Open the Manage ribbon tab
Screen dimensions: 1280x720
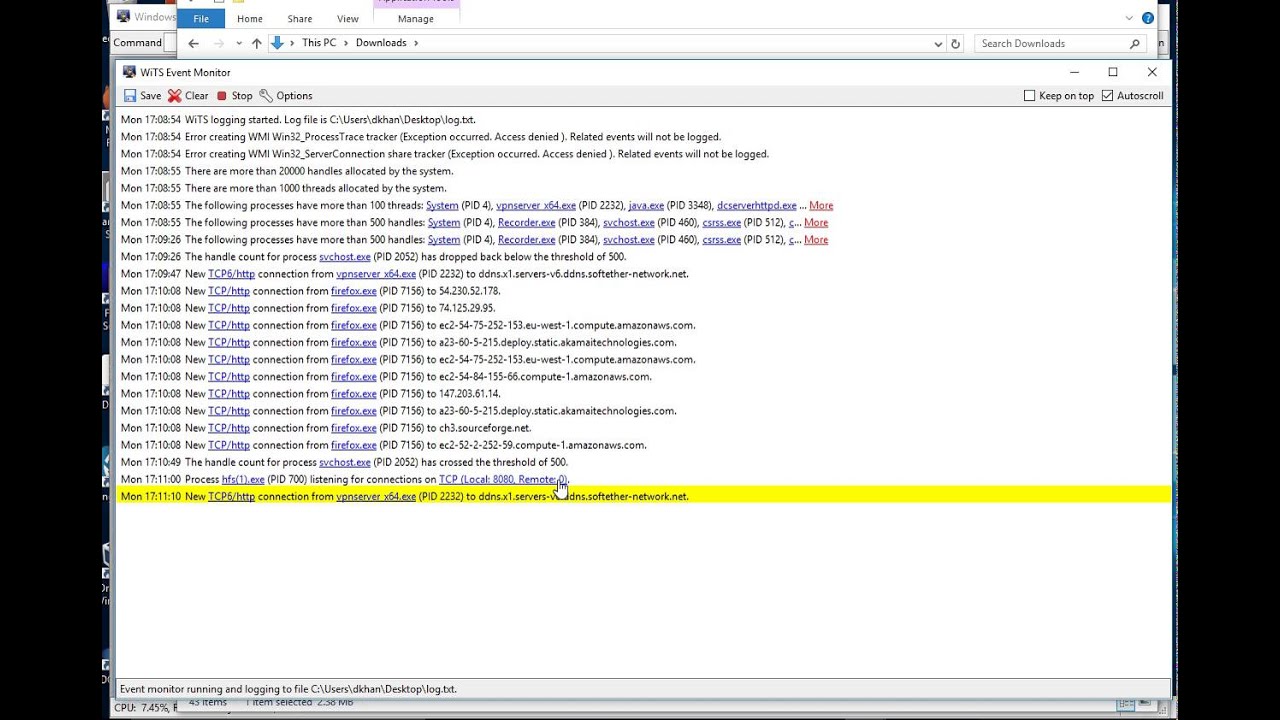tap(416, 19)
